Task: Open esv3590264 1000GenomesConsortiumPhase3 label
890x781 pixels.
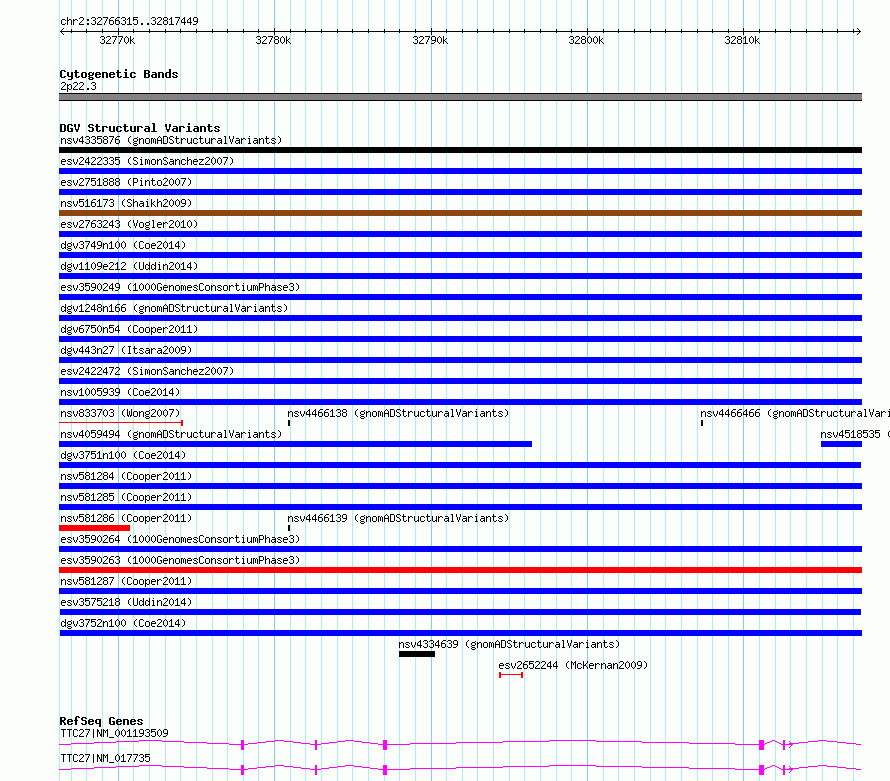Action: [x=180, y=539]
